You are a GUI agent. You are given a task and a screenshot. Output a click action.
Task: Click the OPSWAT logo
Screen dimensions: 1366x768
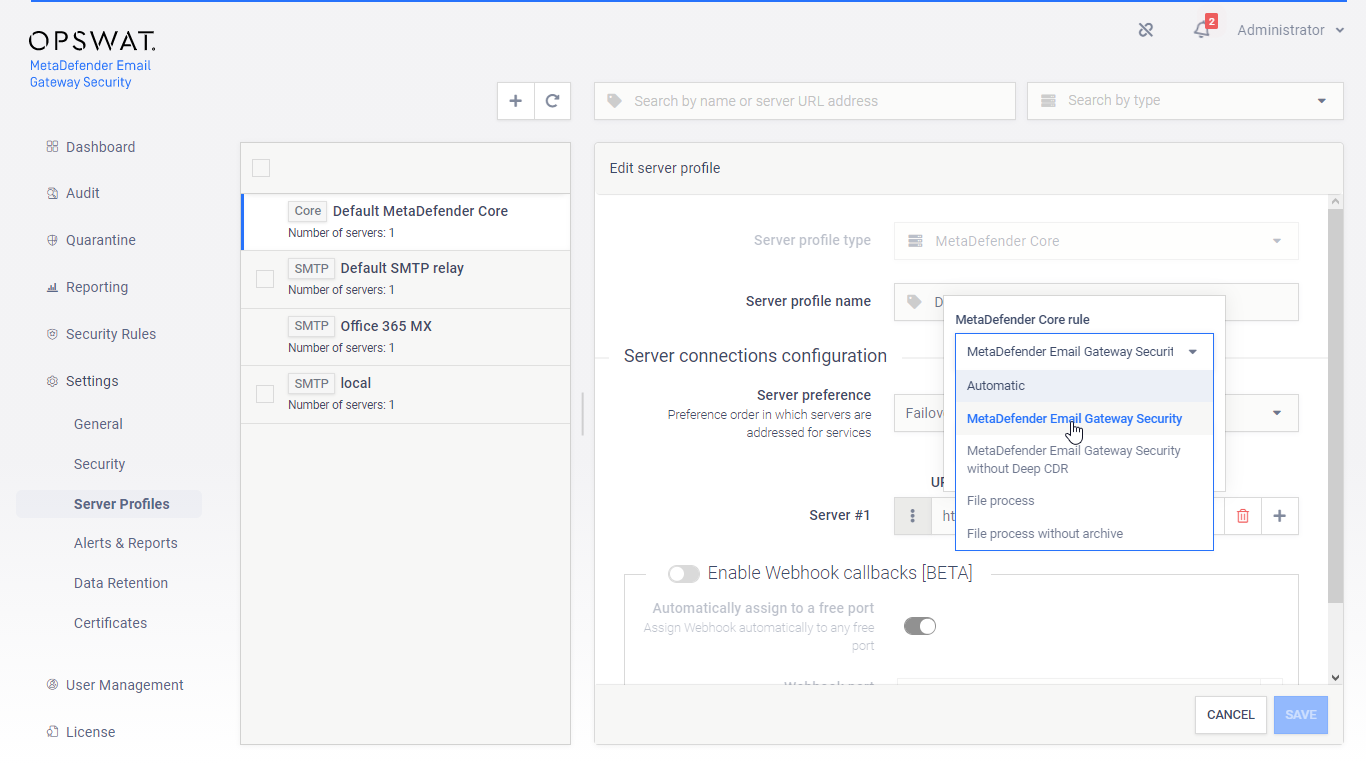(92, 41)
